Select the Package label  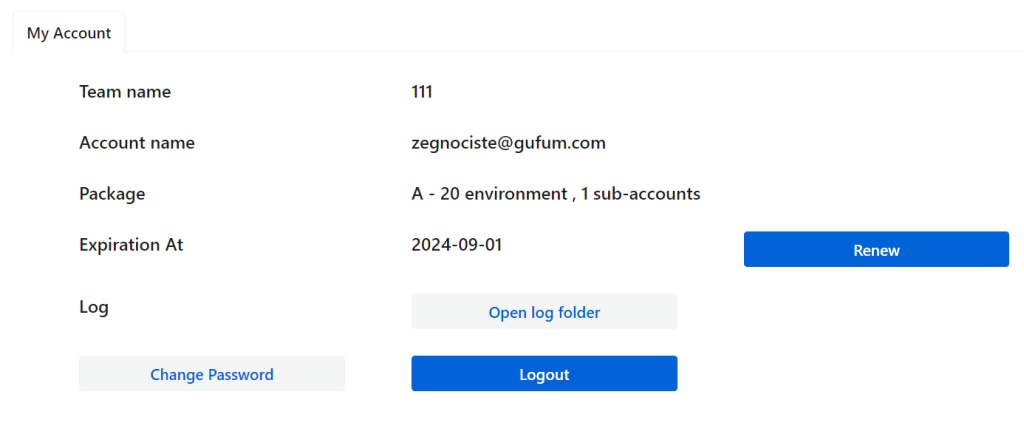pos(112,194)
